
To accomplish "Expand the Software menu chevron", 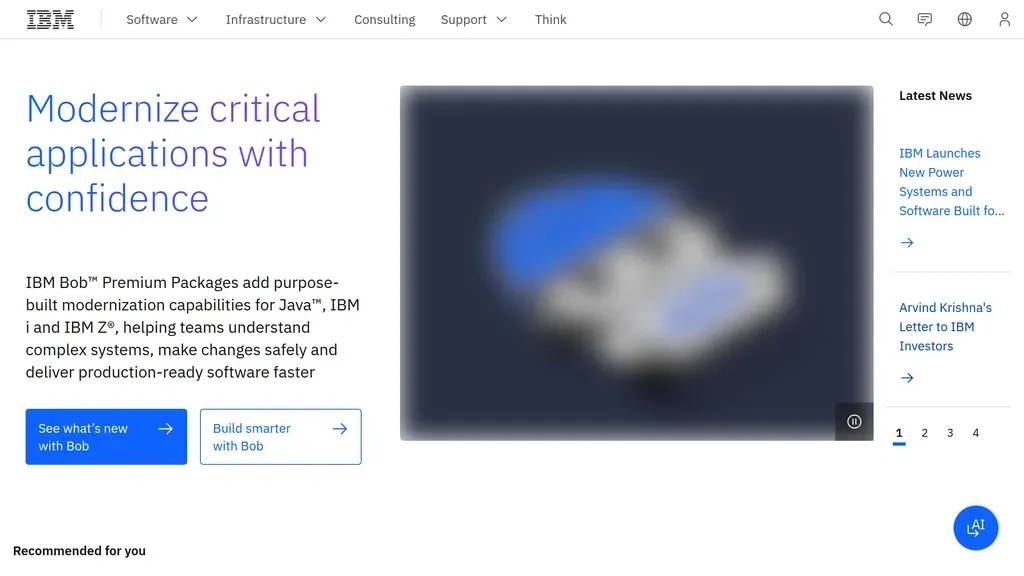I will (192, 20).
